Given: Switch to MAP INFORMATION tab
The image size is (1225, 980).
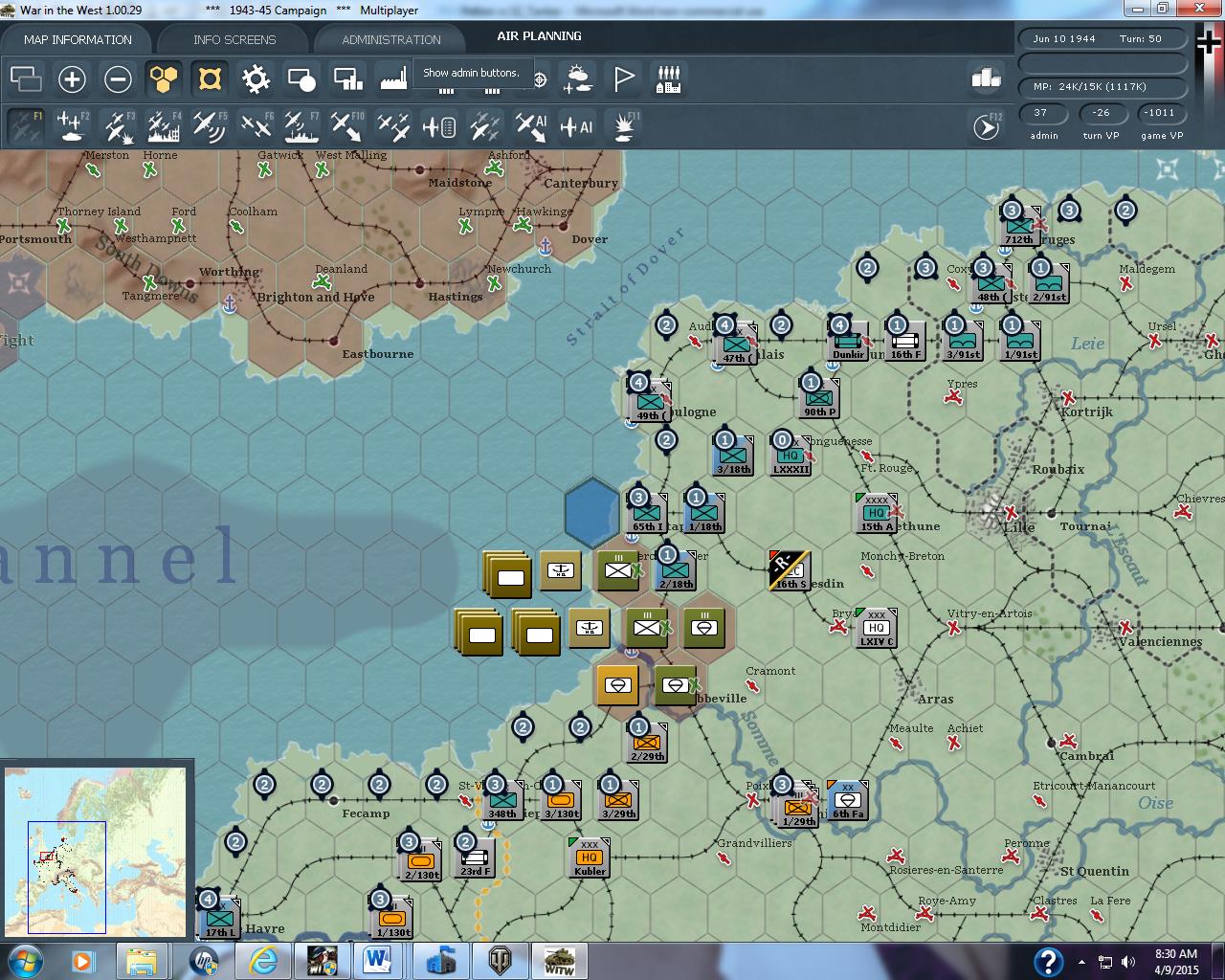Looking at the screenshot, I should pos(78,39).
